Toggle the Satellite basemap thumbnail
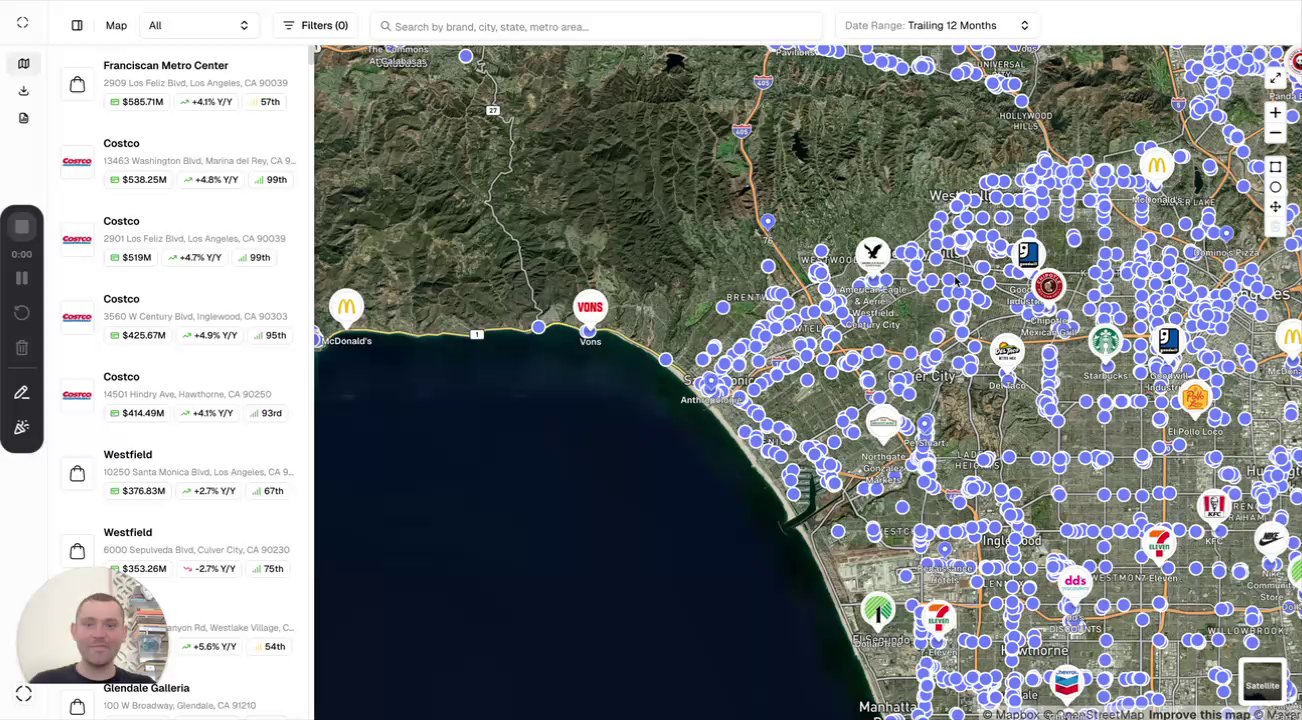Viewport: 1302px width, 720px height. [x=1262, y=683]
